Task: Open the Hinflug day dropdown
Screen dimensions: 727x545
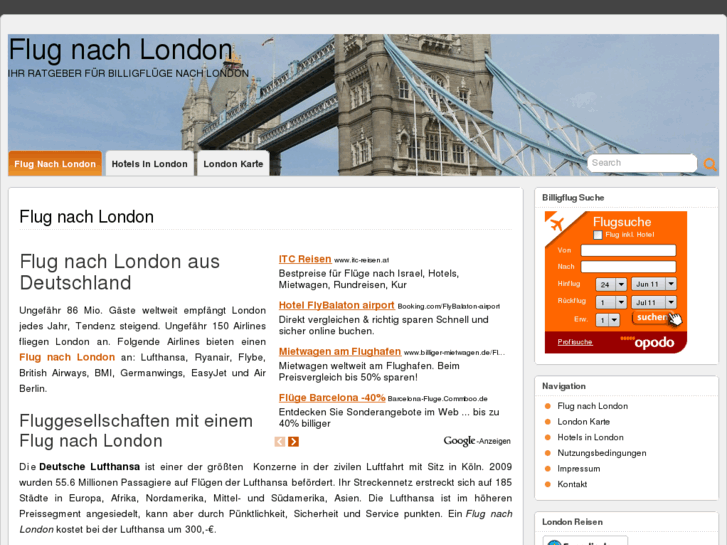Action: [612, 284]
